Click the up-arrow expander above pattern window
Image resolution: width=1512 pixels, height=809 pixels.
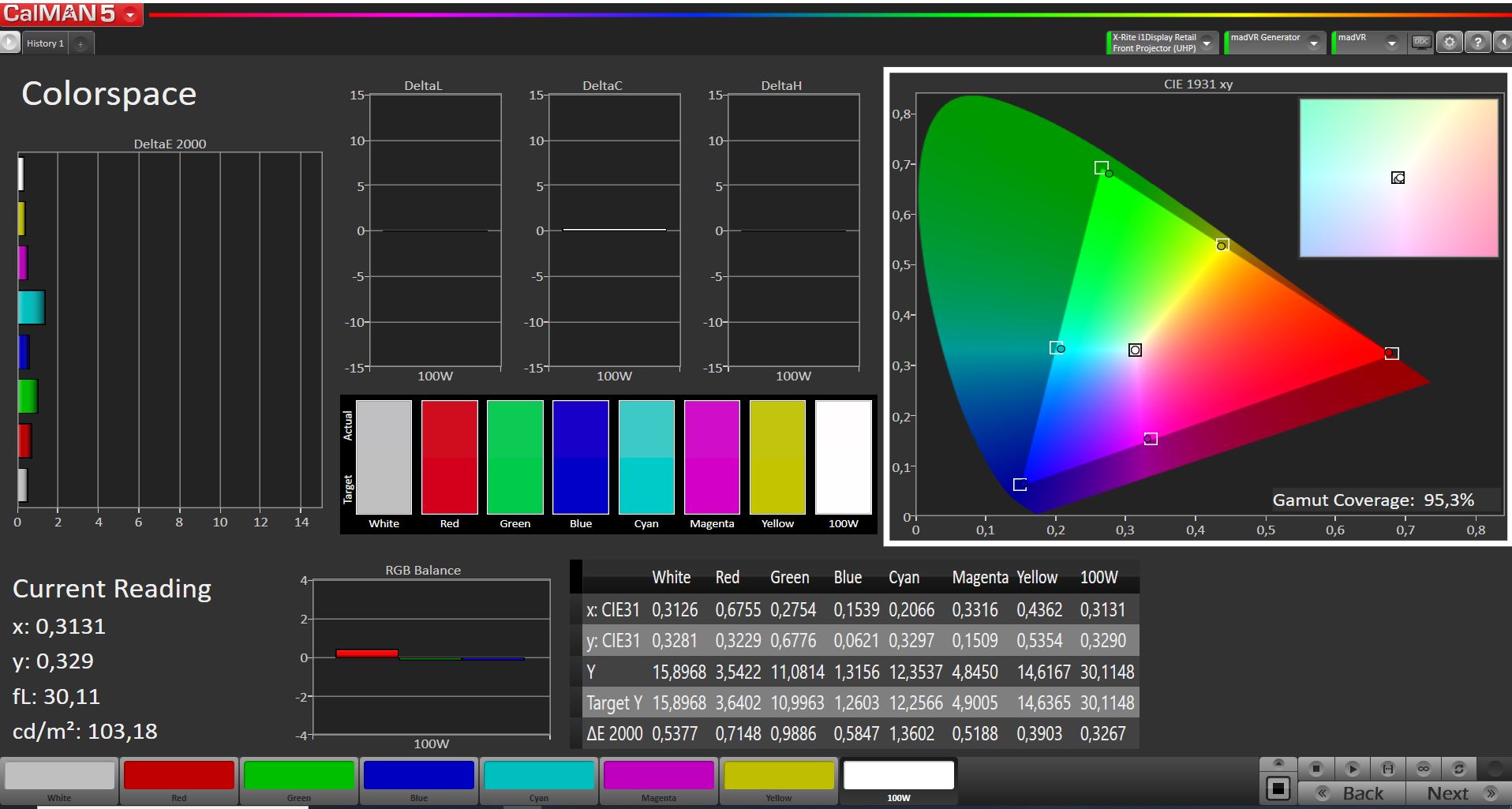pos(1278,763)
